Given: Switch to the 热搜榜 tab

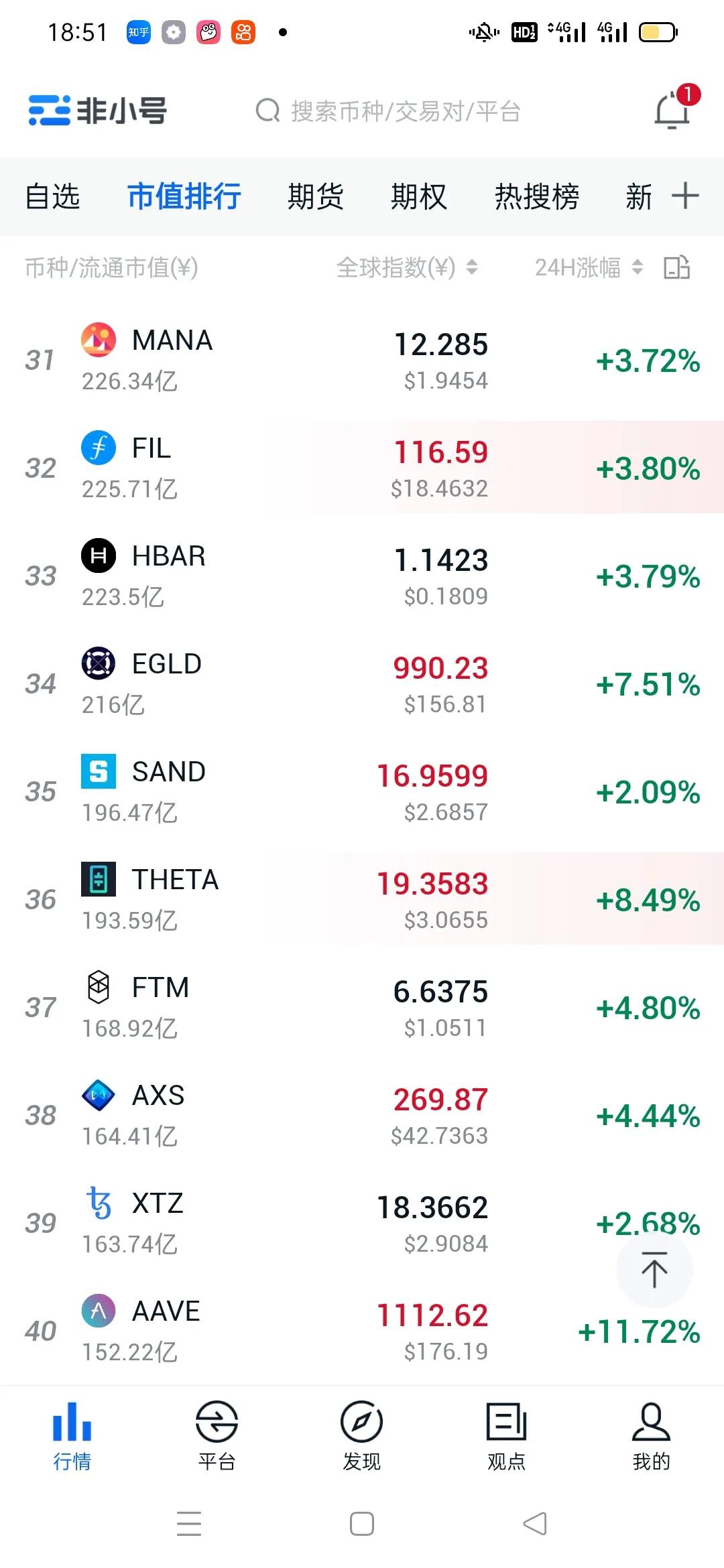Looking at the screenshot, I should click(x=537, y=196).
